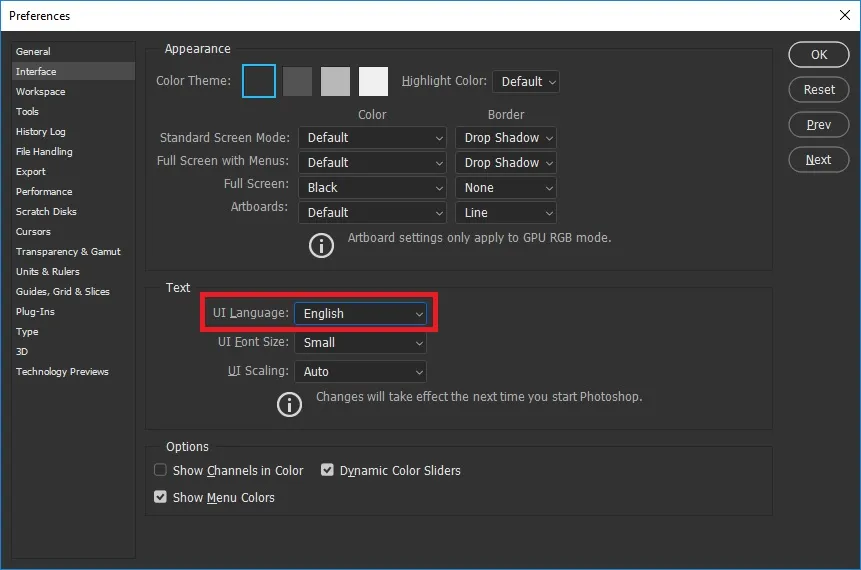Select the Cursors preferences category
The height and width of the screenshot is (570, 861).
pos(73,232)
